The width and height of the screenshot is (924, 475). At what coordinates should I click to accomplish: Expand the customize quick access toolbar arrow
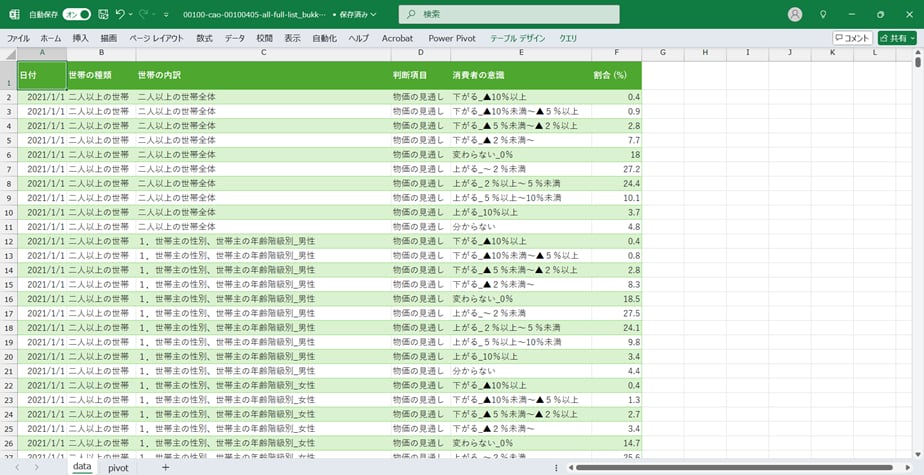[x=166, y=15]
